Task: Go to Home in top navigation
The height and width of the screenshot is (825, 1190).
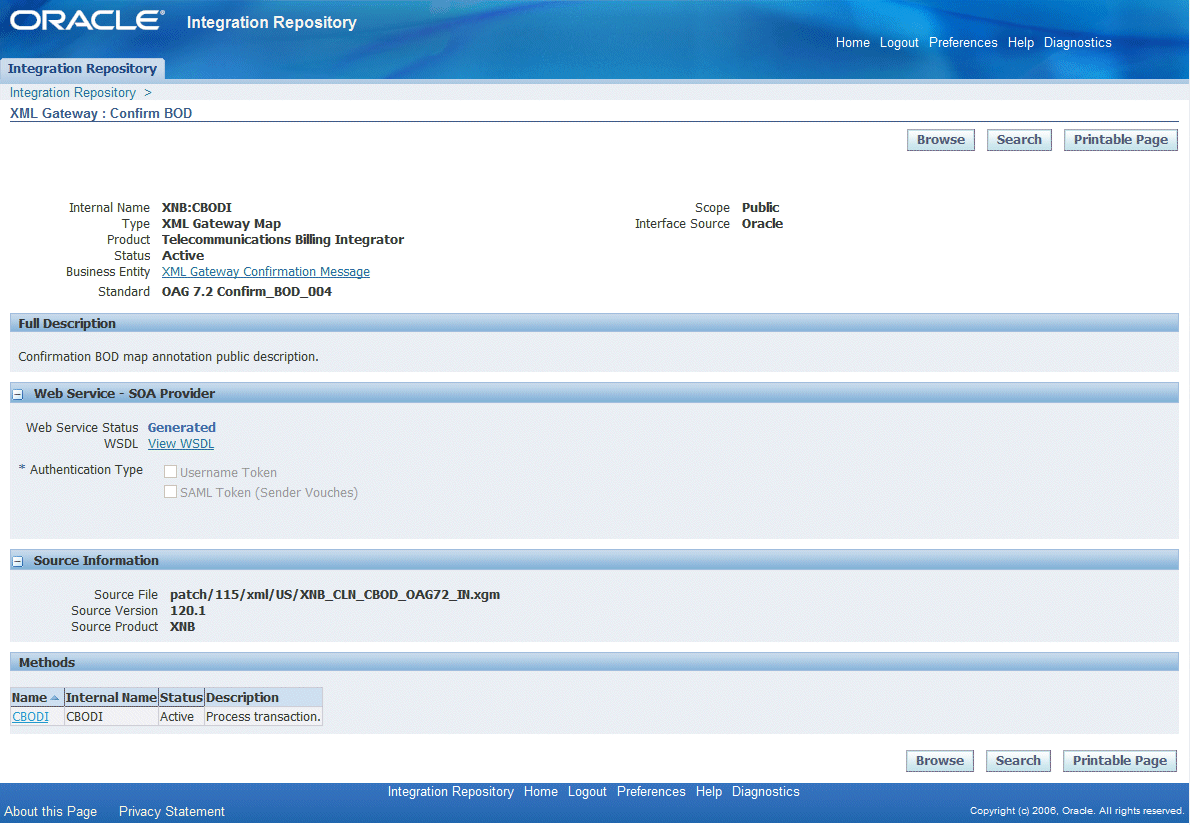Action: coord(852,43)
